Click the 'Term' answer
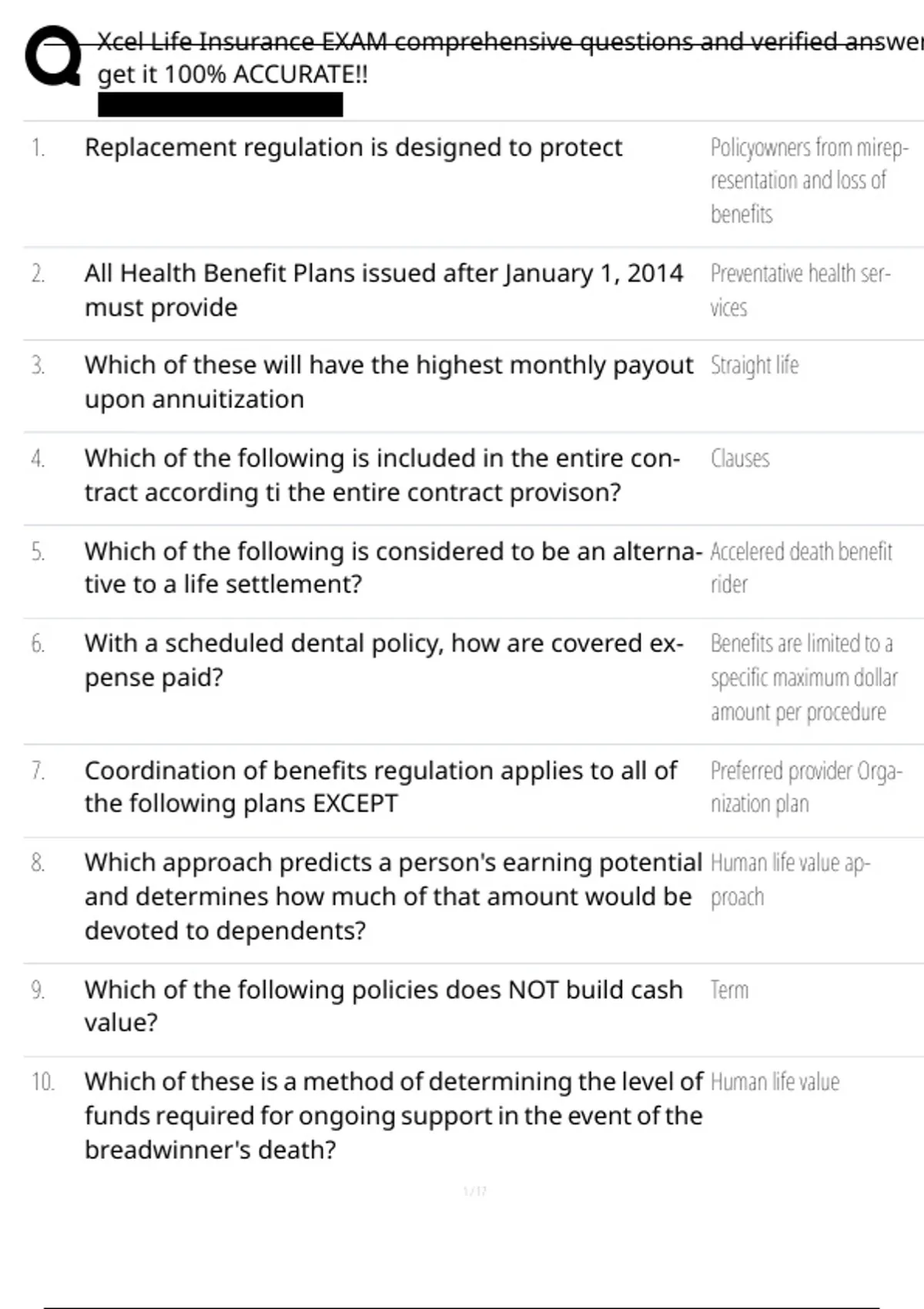The image size is (924, 1309). [729, 989]
